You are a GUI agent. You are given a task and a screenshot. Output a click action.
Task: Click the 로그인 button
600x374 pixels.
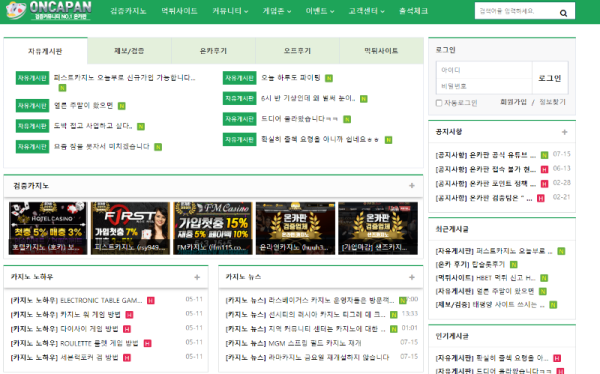tap(550, 78)
